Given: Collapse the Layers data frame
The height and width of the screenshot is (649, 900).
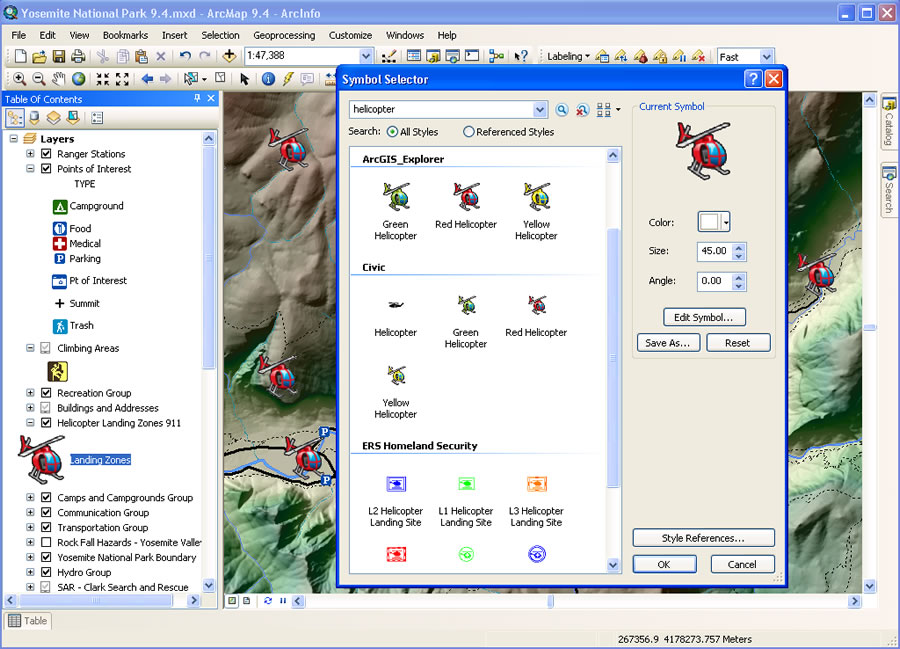Looking at the screenshot, I should pos(14,139).
